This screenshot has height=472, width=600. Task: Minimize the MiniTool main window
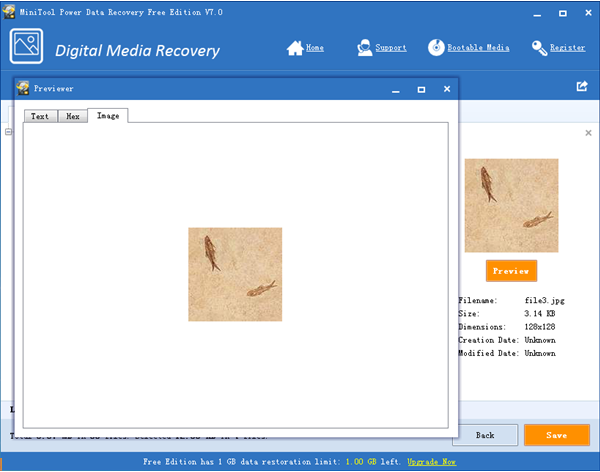537,14
